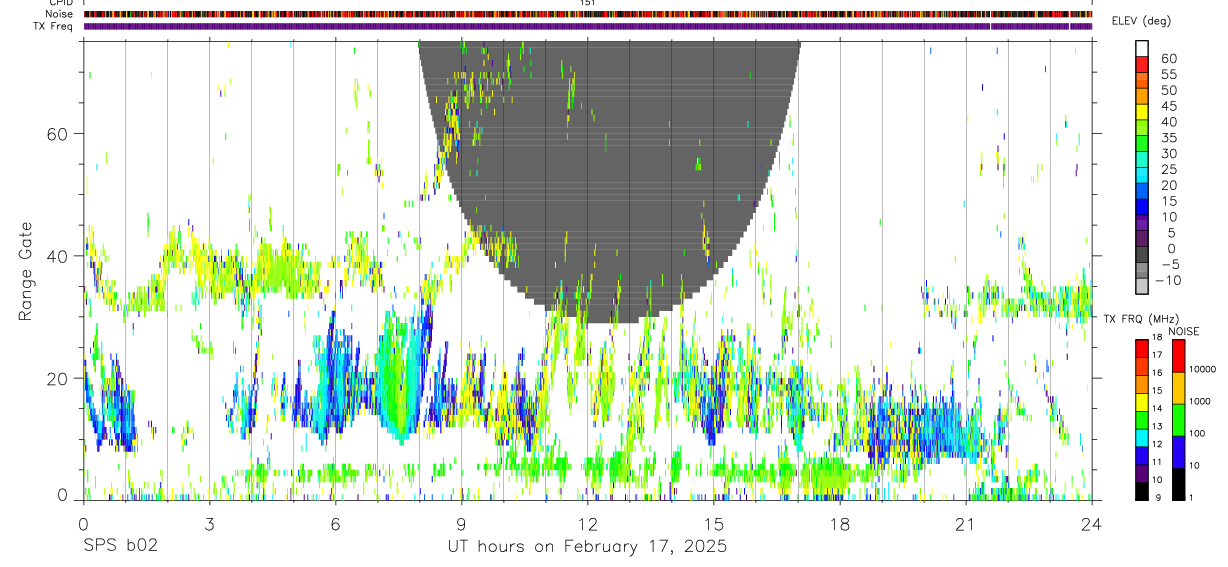1228x567 pixels.
Task: Click the "151" CPID value at the top
Action: point(587,3)
